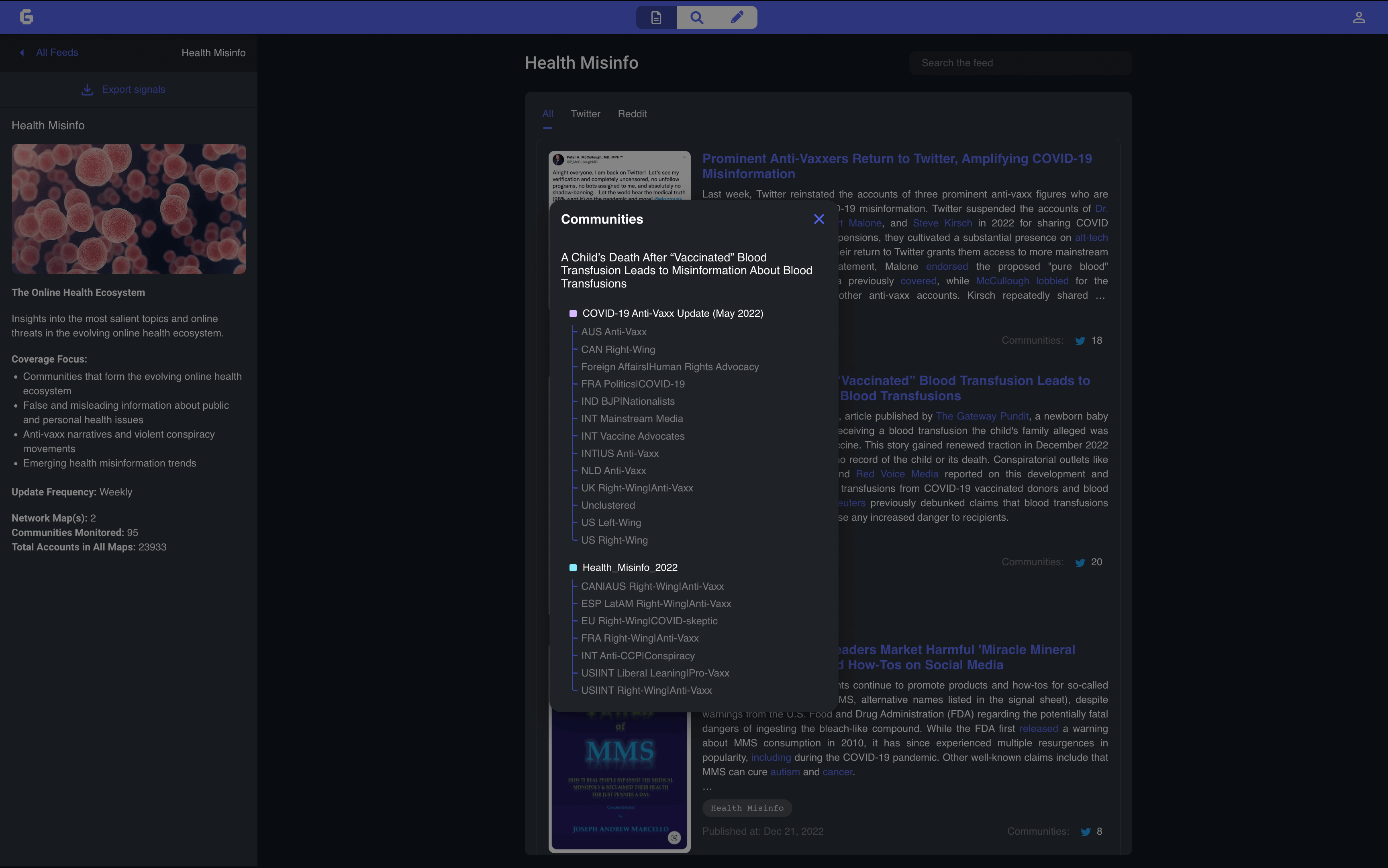This screenshot has height=868, width=1388.
Task: Open the pencil edit icon in top bar
Action: coord(737,17)
